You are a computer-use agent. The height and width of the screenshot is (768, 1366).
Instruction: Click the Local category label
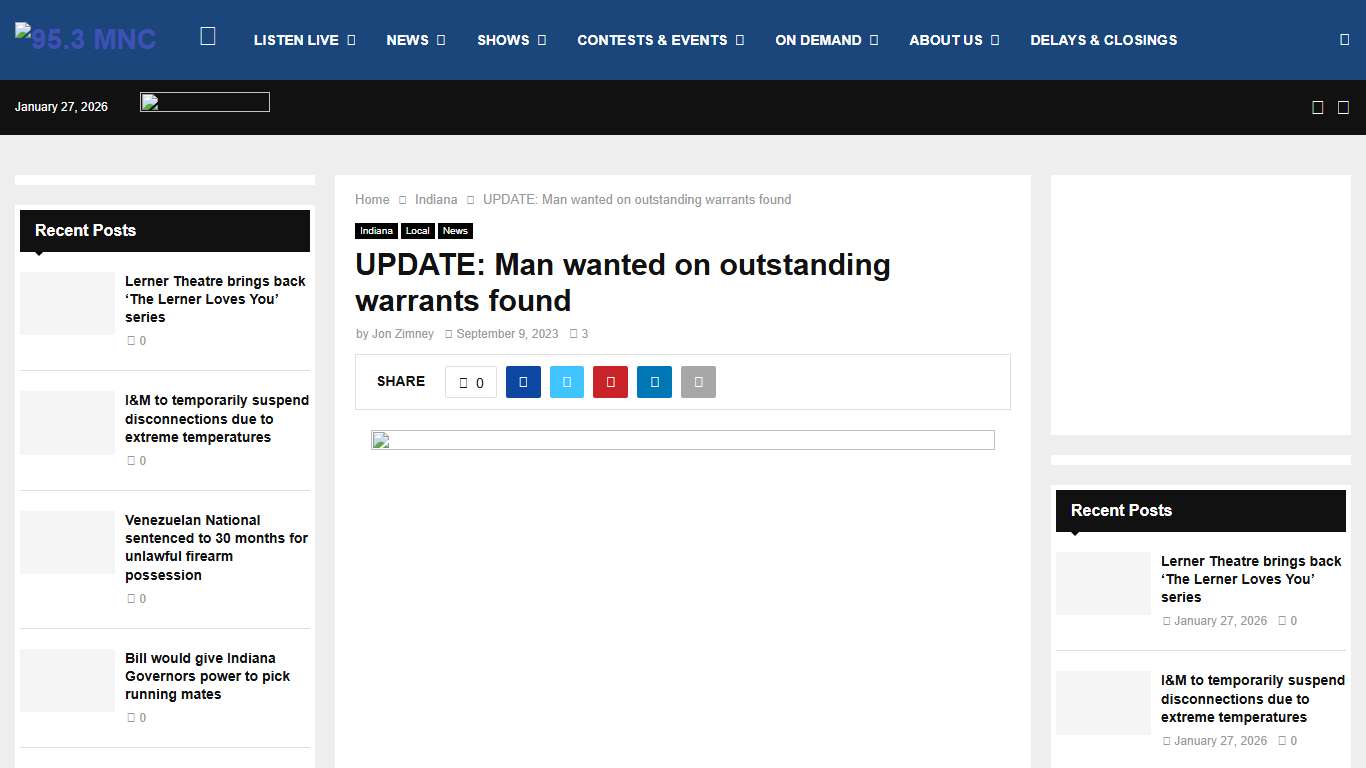coord(418,231)
